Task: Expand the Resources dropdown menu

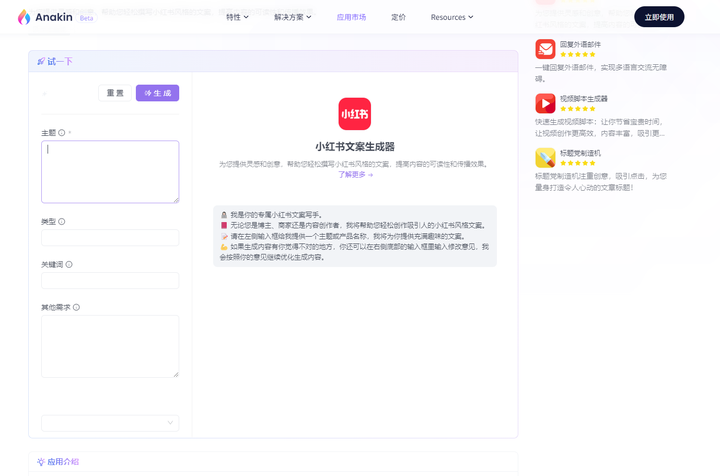Action: coord(452,17)
